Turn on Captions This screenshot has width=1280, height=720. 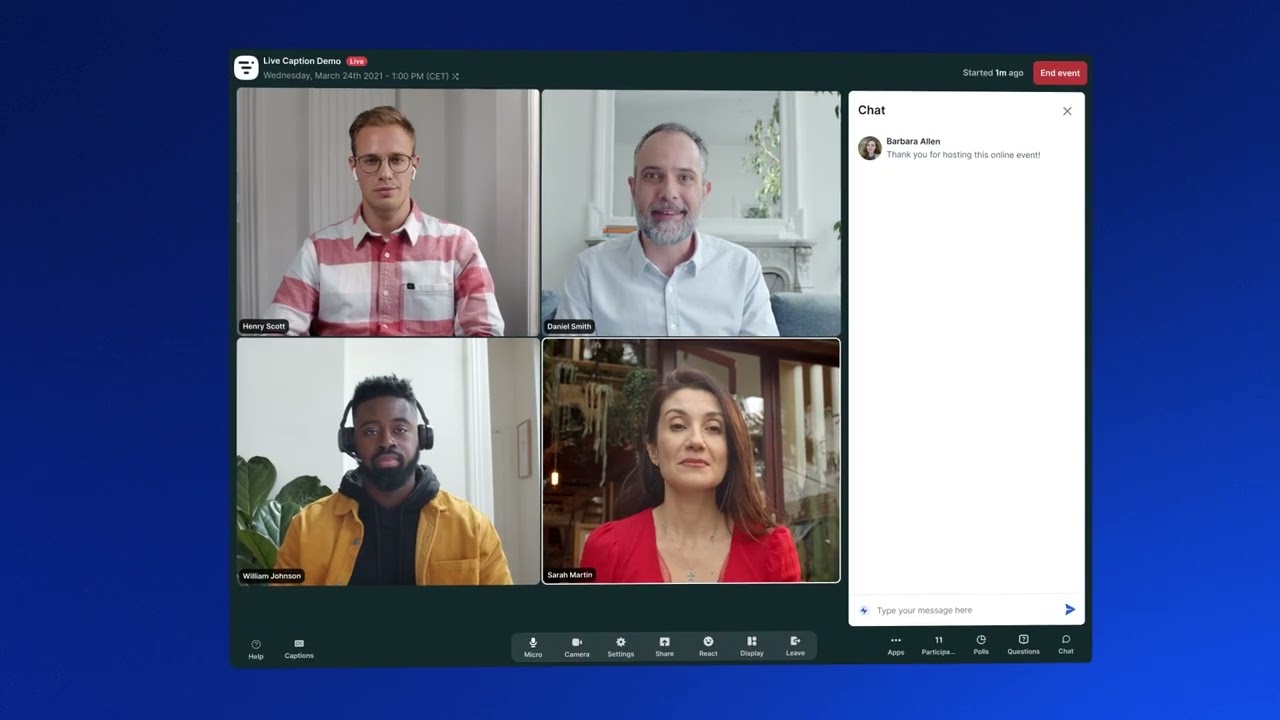pyautogui.click(x=299, y=649)
